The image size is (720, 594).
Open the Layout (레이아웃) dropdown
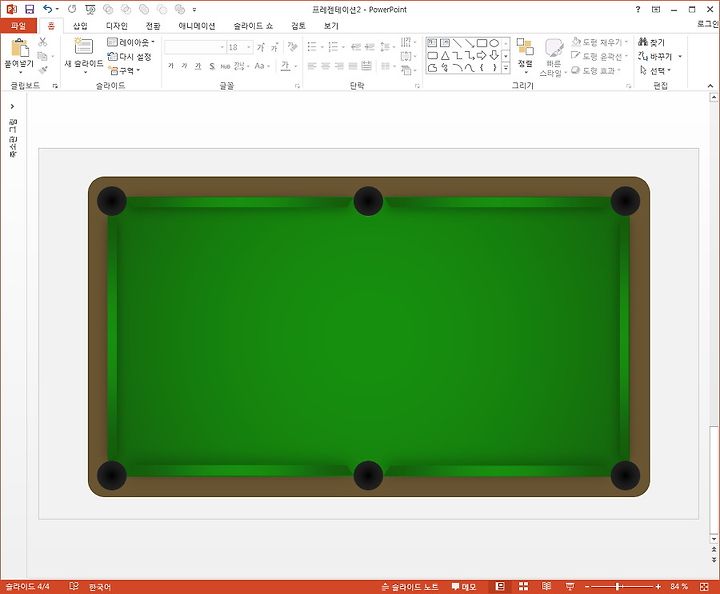click(131, 42)
